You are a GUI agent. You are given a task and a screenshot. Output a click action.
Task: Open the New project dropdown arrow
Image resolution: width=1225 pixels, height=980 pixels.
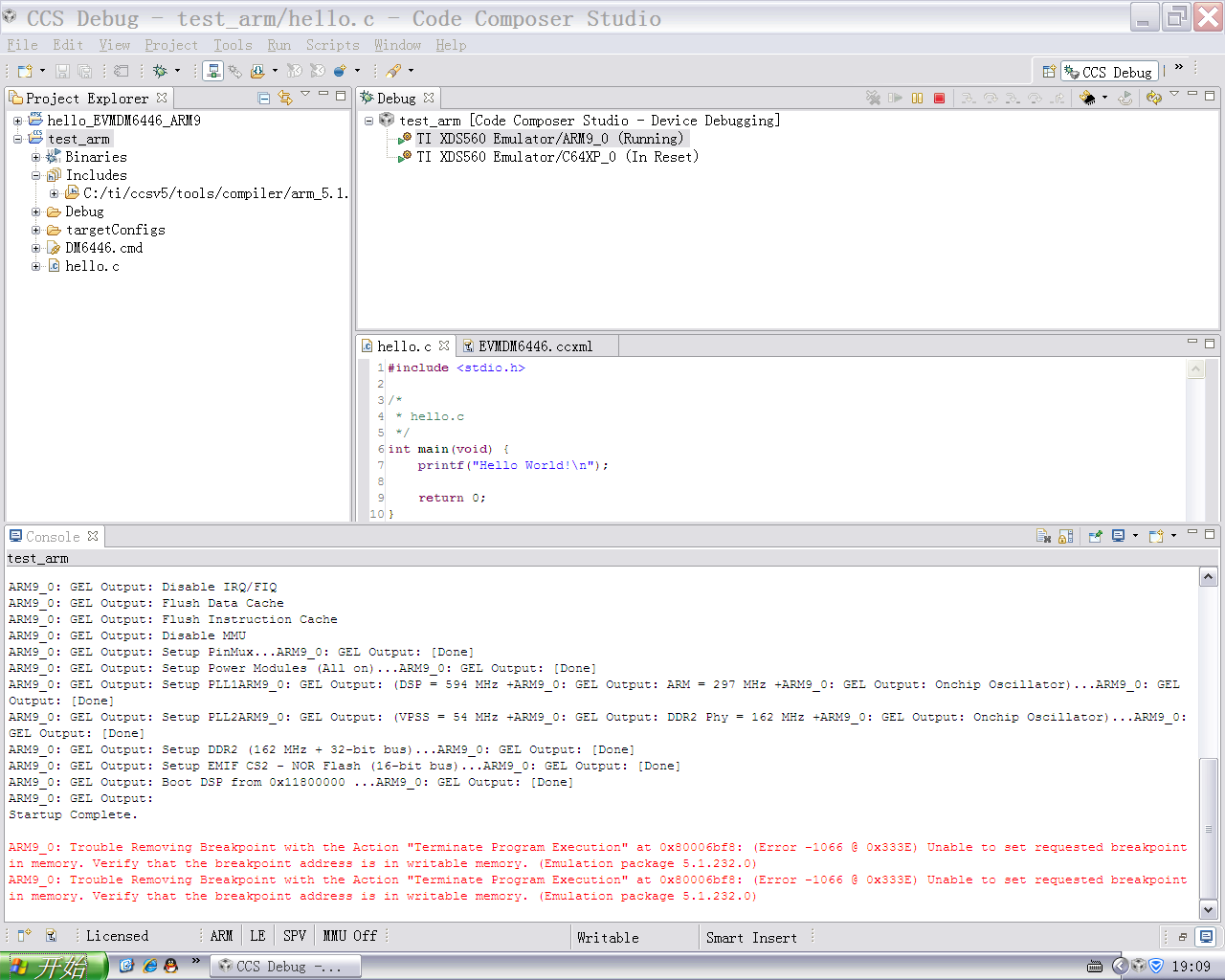42,71
